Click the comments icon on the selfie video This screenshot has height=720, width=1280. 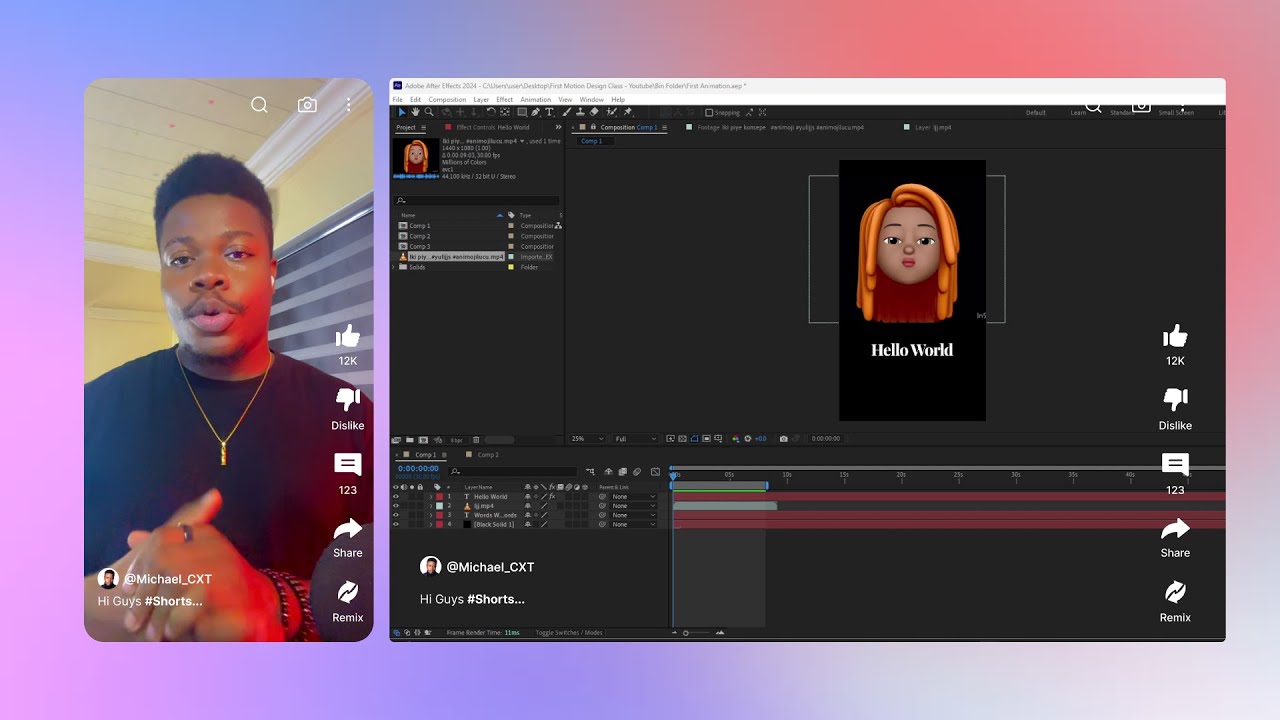point(348,464)
